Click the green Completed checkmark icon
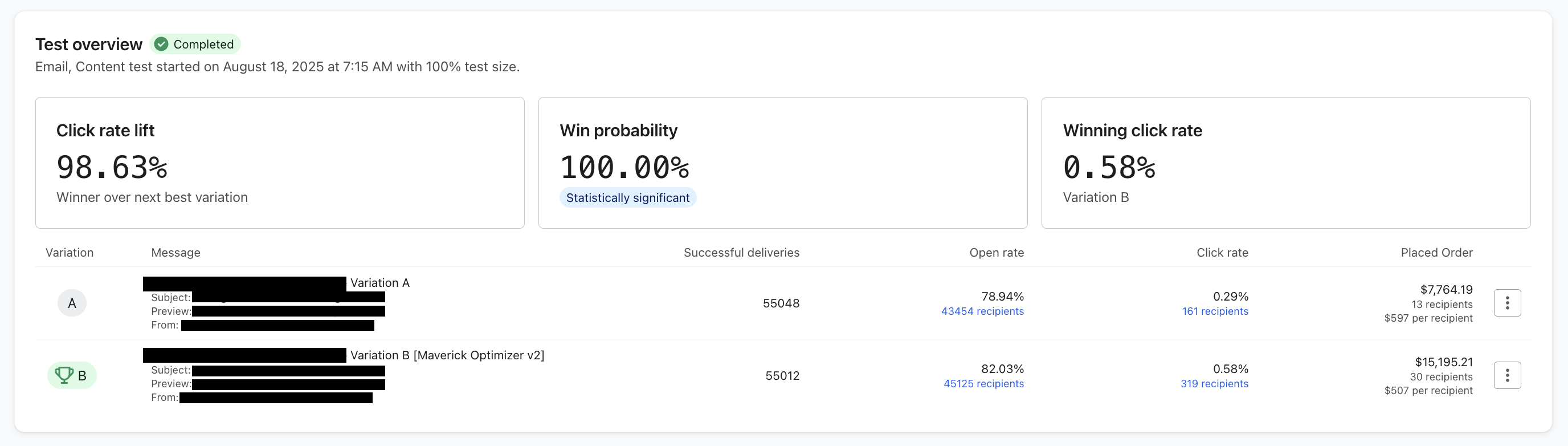This screenshot has width=1568, height=446. click(x=161, y=44)
